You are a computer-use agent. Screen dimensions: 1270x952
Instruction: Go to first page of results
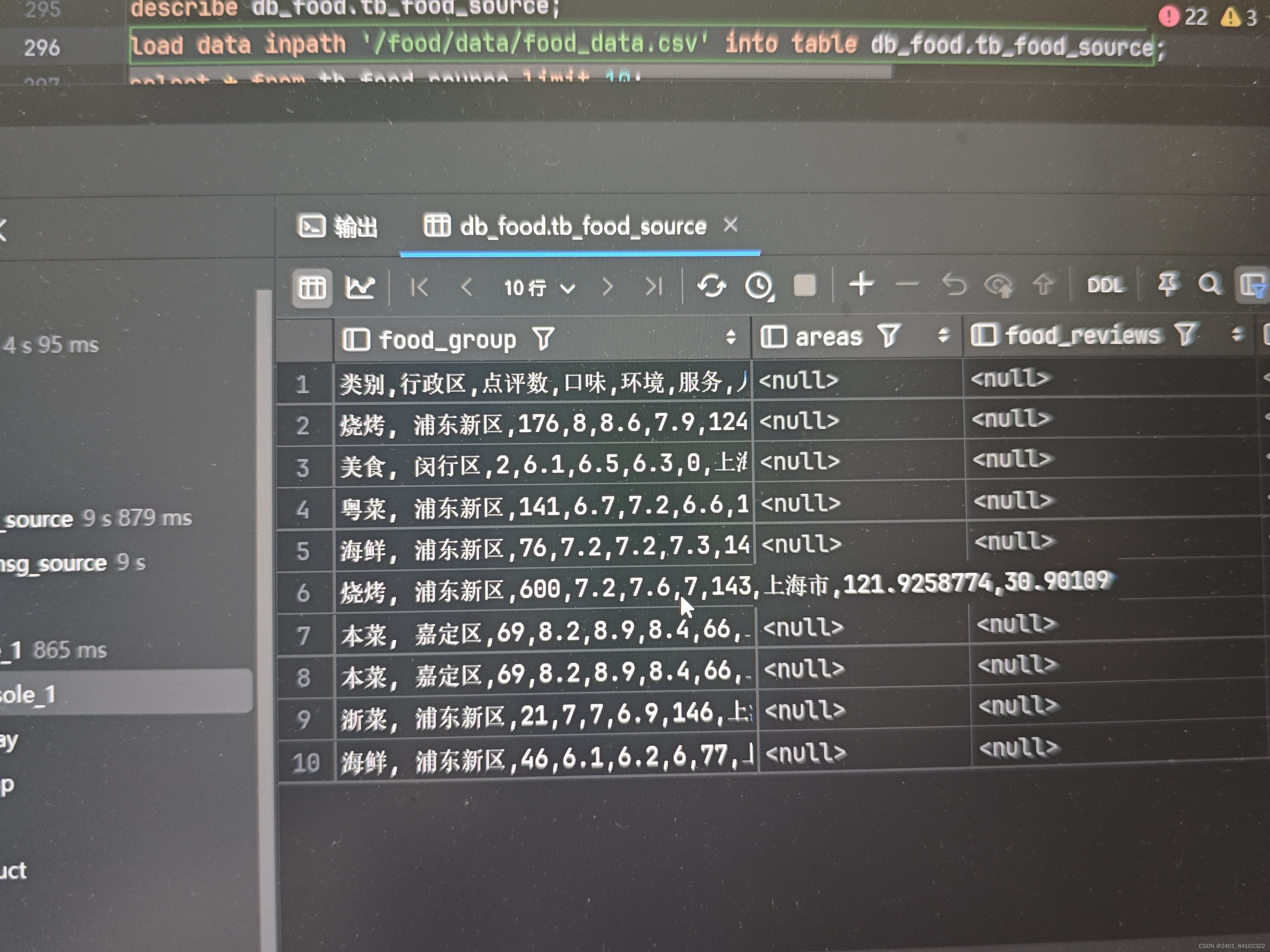point(419,287)
